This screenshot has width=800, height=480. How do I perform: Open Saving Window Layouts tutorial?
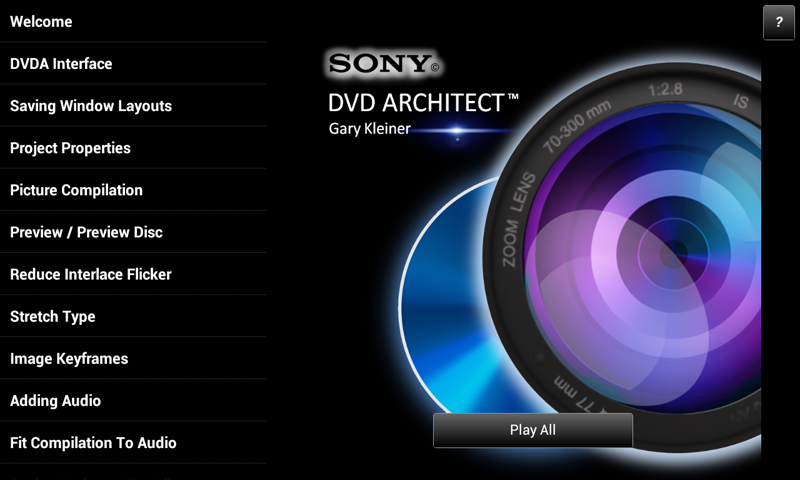click(133, 106)
